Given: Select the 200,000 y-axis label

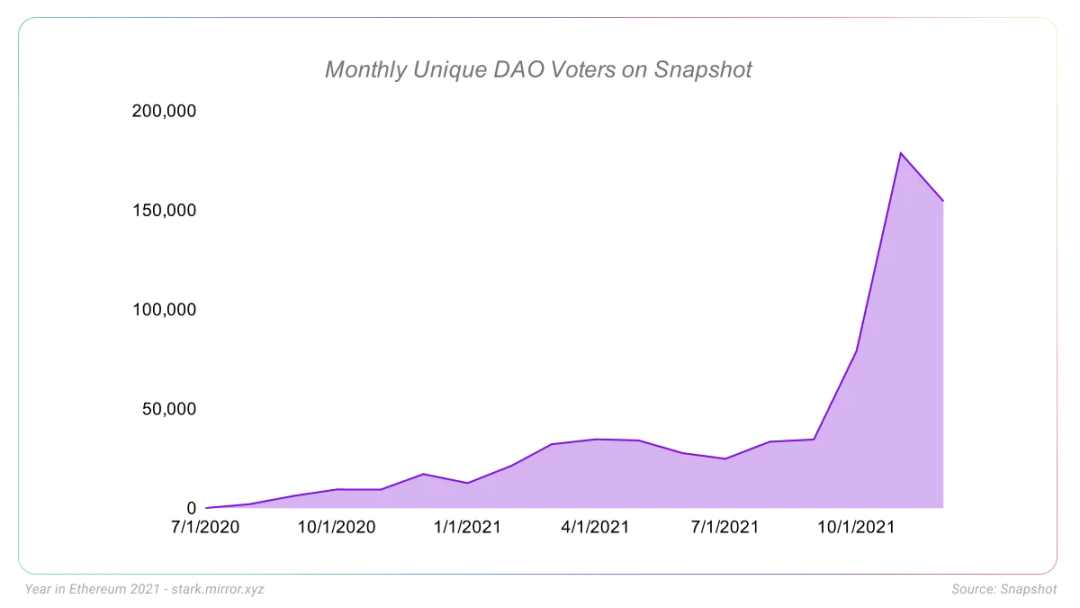Looking at the screenshot, I should [164, 111].
